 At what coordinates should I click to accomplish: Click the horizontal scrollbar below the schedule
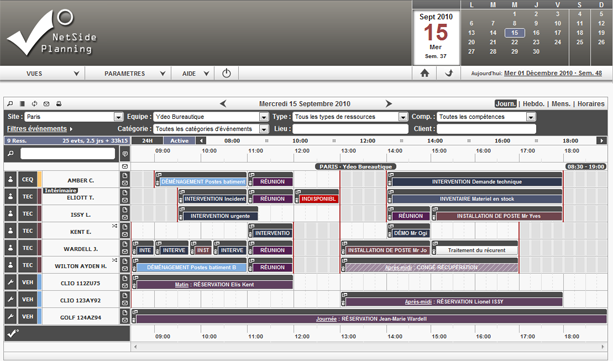point(368,347)
